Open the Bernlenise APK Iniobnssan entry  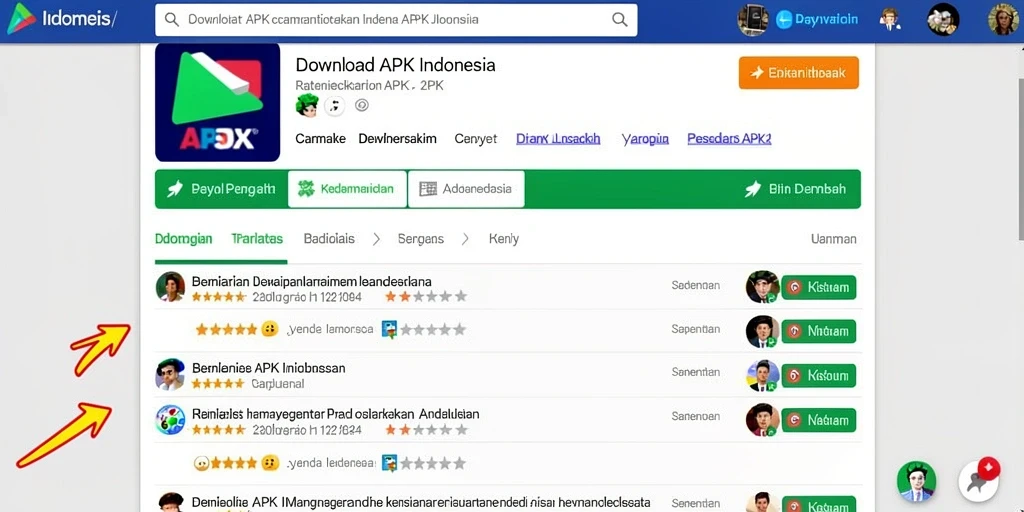pos(268,368)
